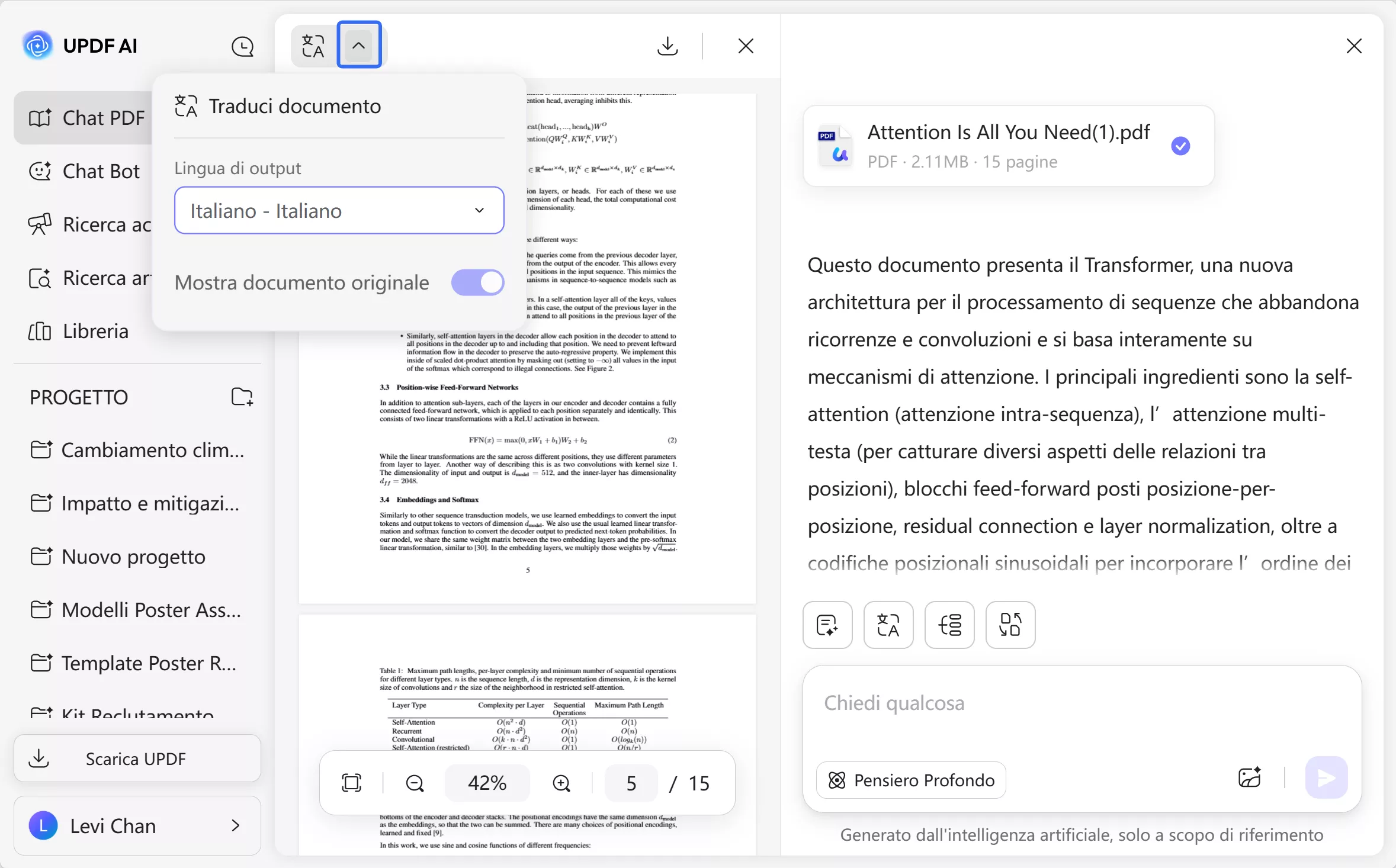Screen dimensions: 1396x868
Task: Select the Chat Bot mode
Action: [101, 171]
